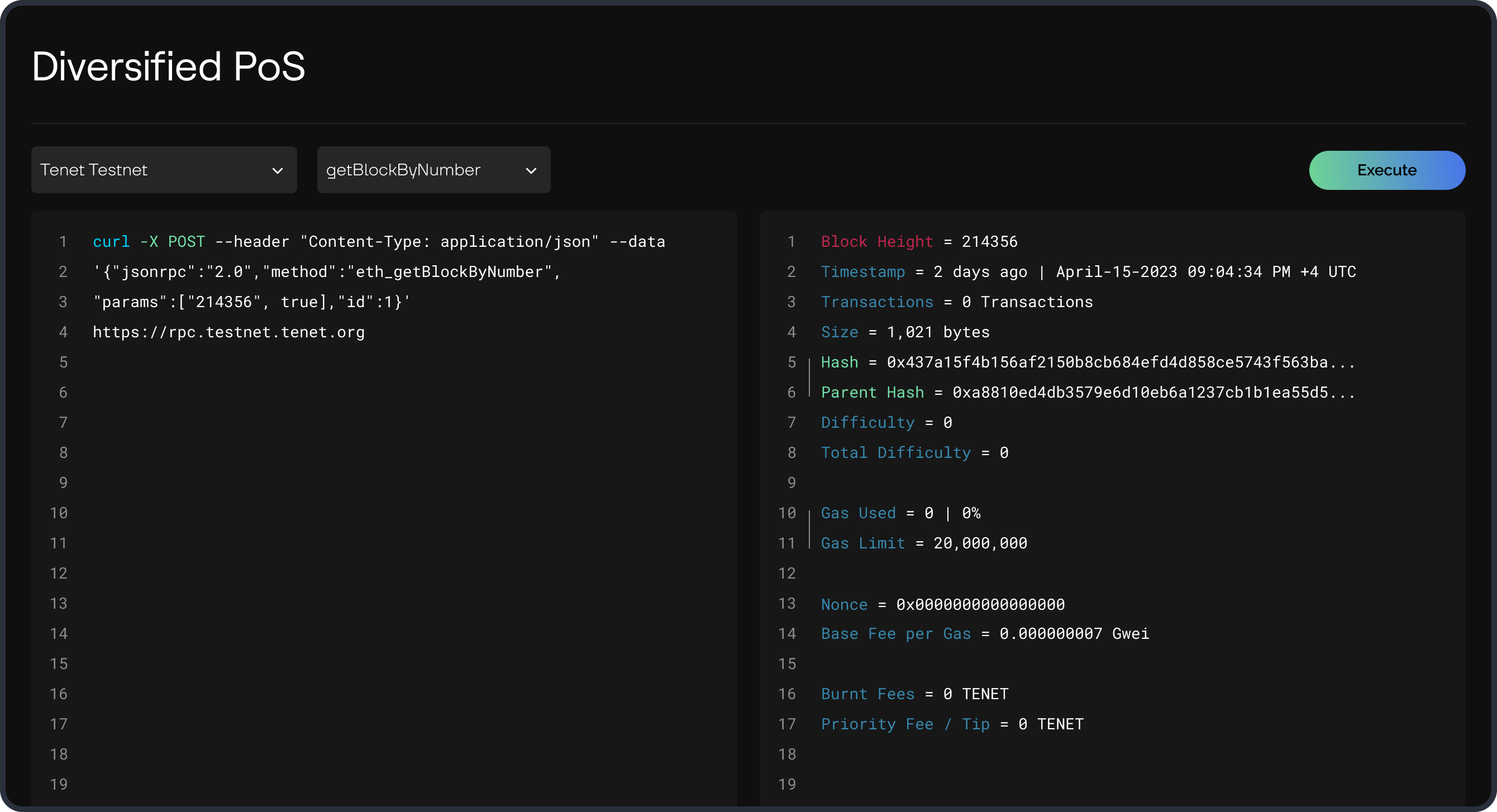The image size is (1497, 812).
Task: Click the Priority Fee / Tip line
Action: click(x=951, y=724)
